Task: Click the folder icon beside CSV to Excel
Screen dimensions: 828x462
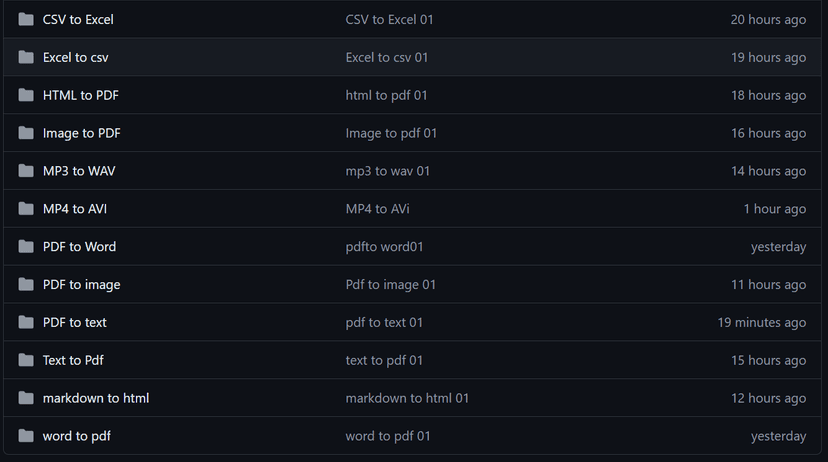Action: pos(26,20)
